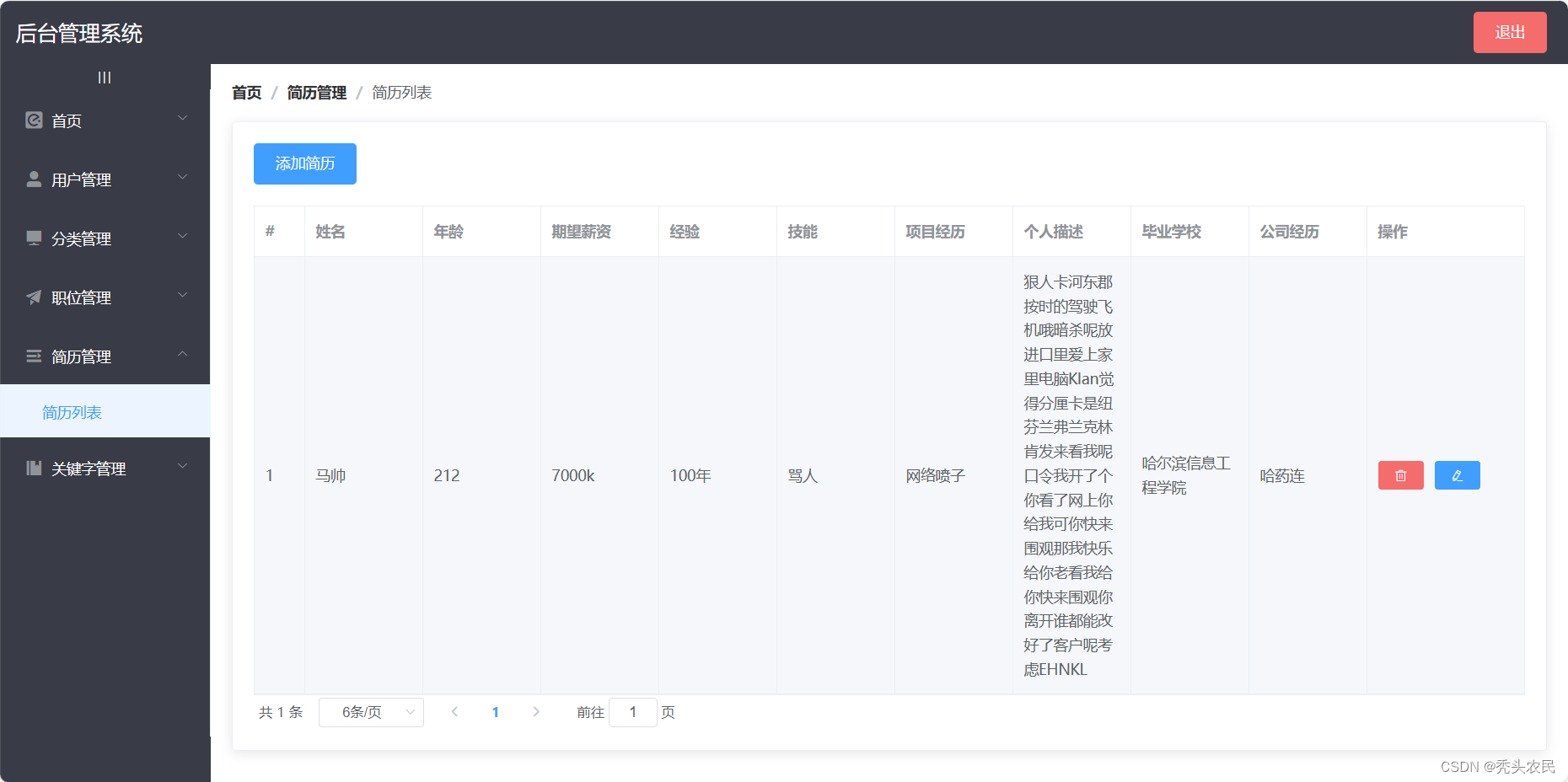
Task: Focus the 前往 page jump input
Action: coord(633,712)
